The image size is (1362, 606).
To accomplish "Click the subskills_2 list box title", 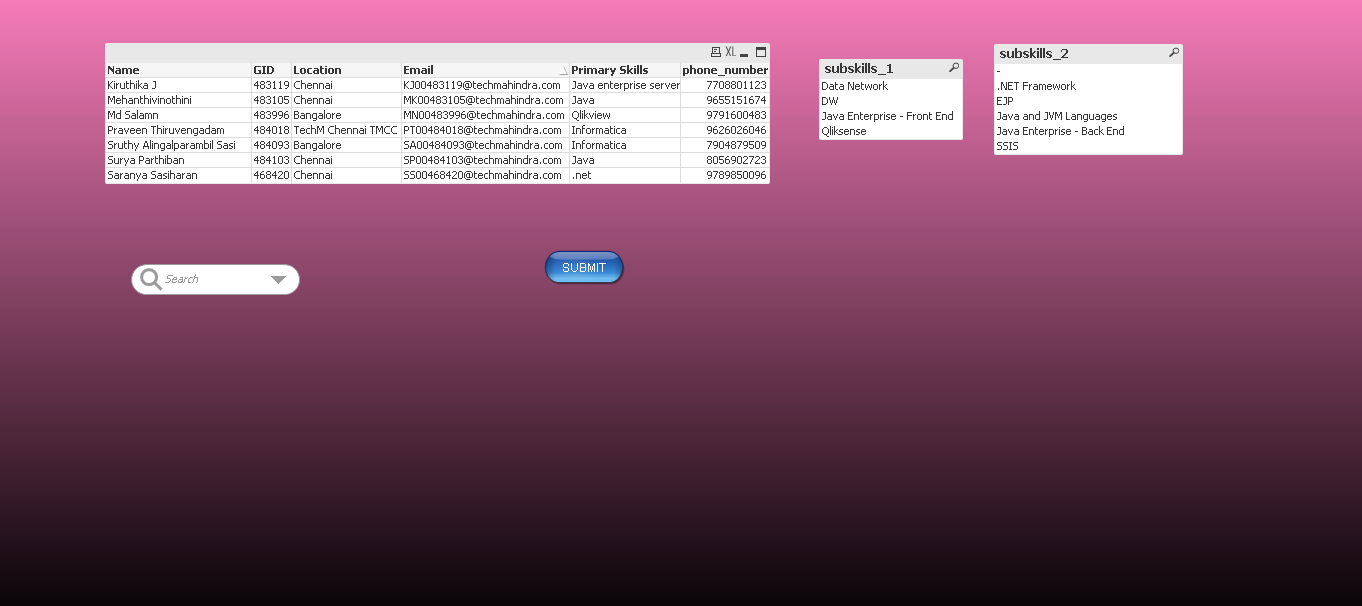I will pos(1034,53).
